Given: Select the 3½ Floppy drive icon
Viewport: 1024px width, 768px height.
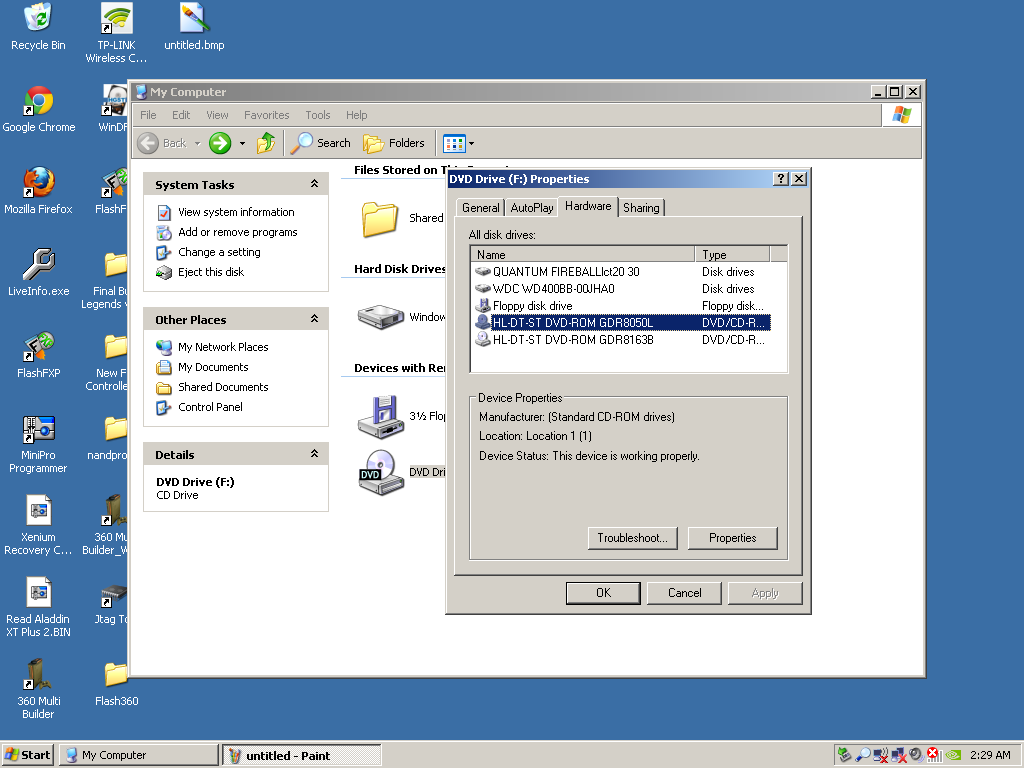Looking at the screenshot, I should tap(381, 416).
